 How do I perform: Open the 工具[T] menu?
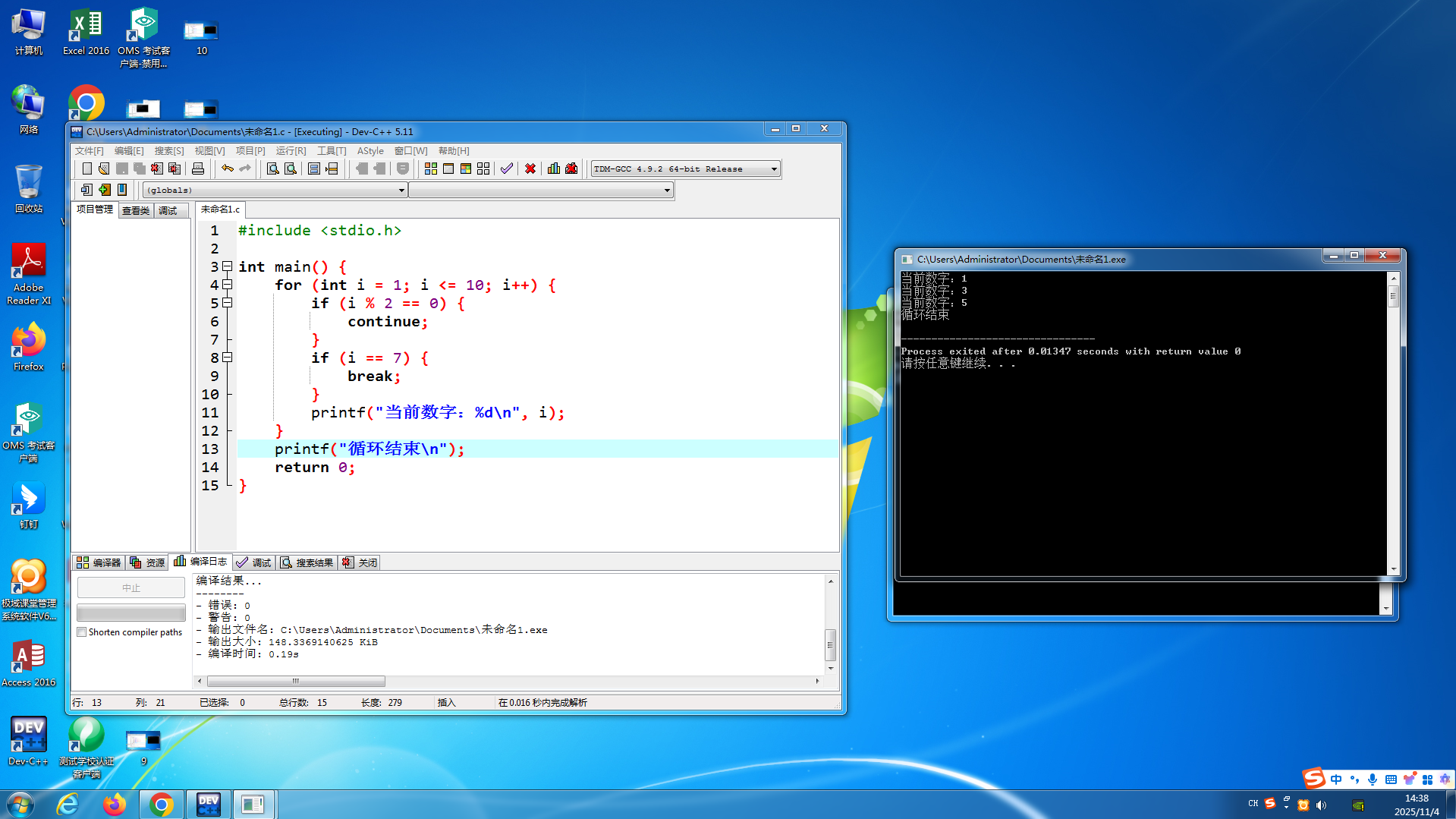coord(332,151)
